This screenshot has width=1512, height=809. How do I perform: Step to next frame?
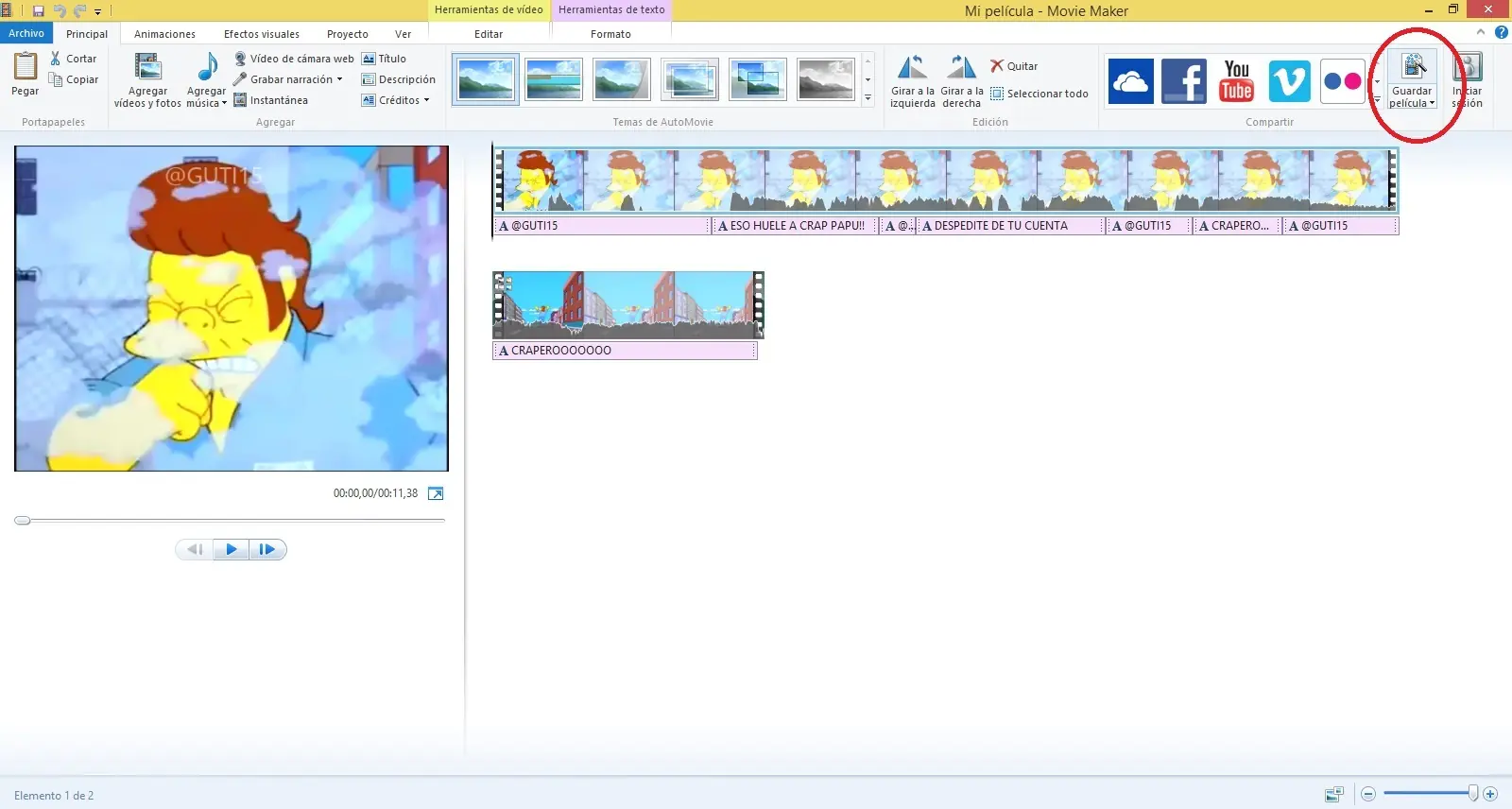267,549
